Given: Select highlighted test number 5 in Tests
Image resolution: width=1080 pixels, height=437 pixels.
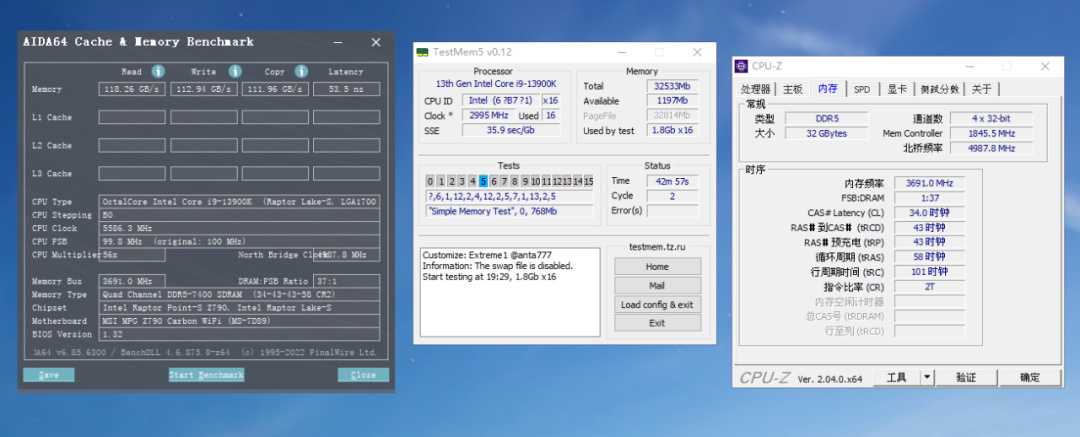Looking at the screenshot, I should 483,181.
